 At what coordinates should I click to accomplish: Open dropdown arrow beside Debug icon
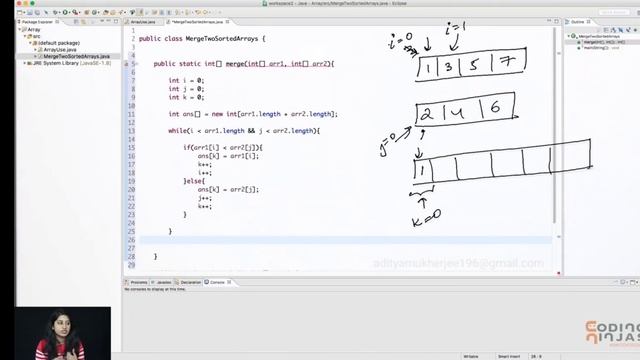click(59, 13)
